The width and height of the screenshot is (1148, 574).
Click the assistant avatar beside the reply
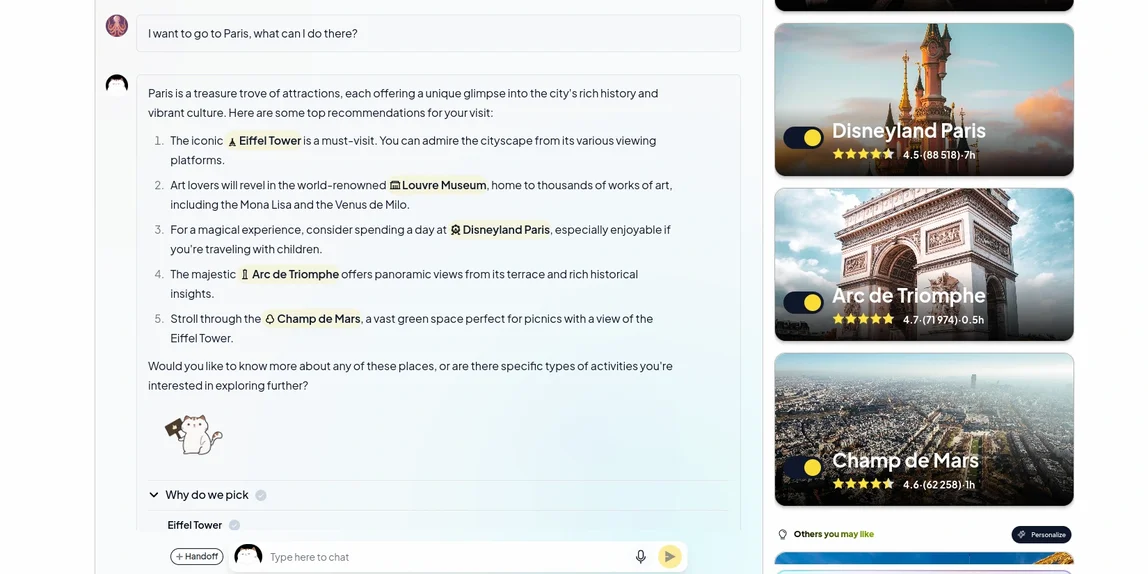pyautogui.click(x=117, y=85)
